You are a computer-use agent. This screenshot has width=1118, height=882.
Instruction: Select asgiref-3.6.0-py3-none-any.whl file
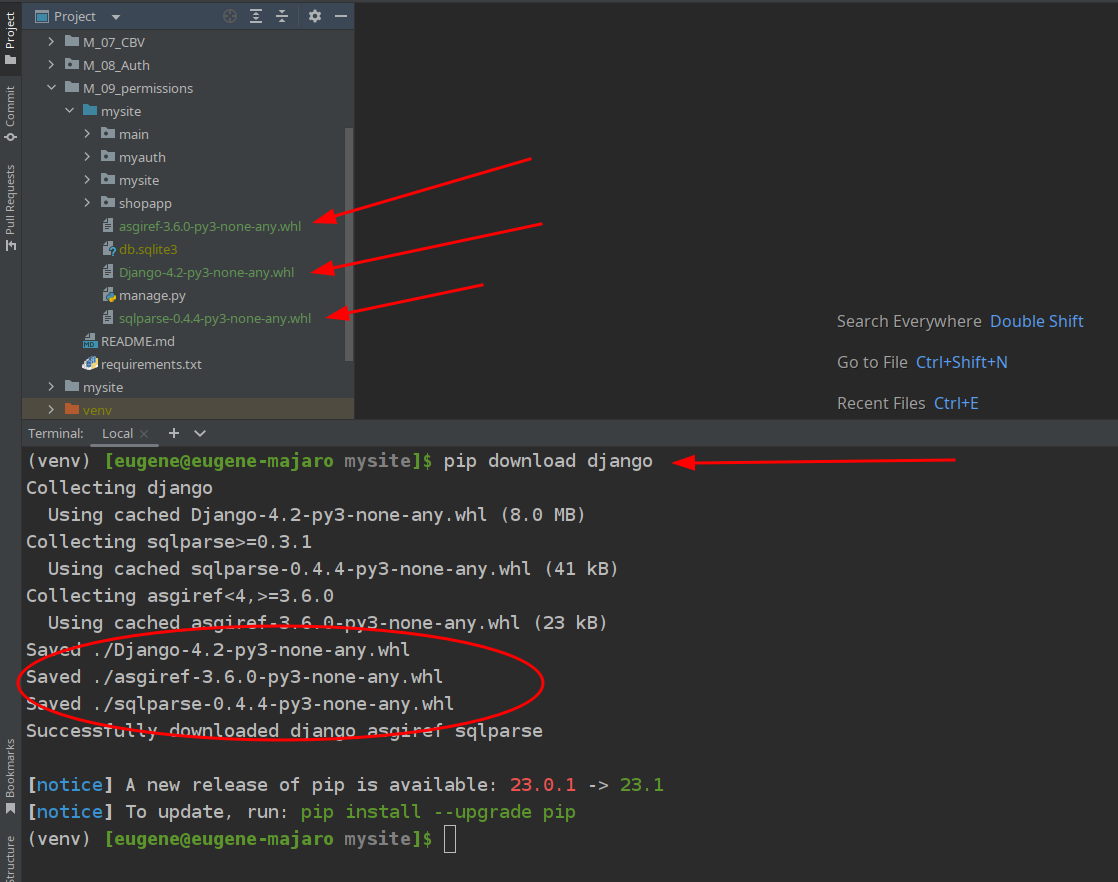tap(188, 226)
